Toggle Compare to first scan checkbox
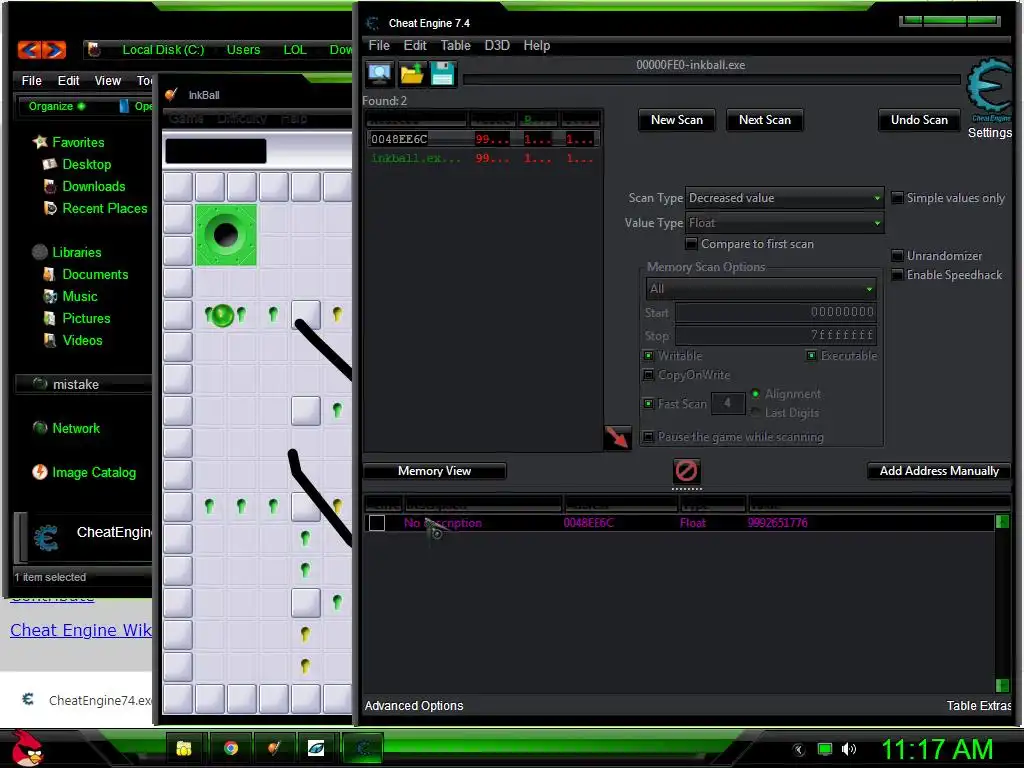This screenshot has width=1024, height=768. click(691, 244)
